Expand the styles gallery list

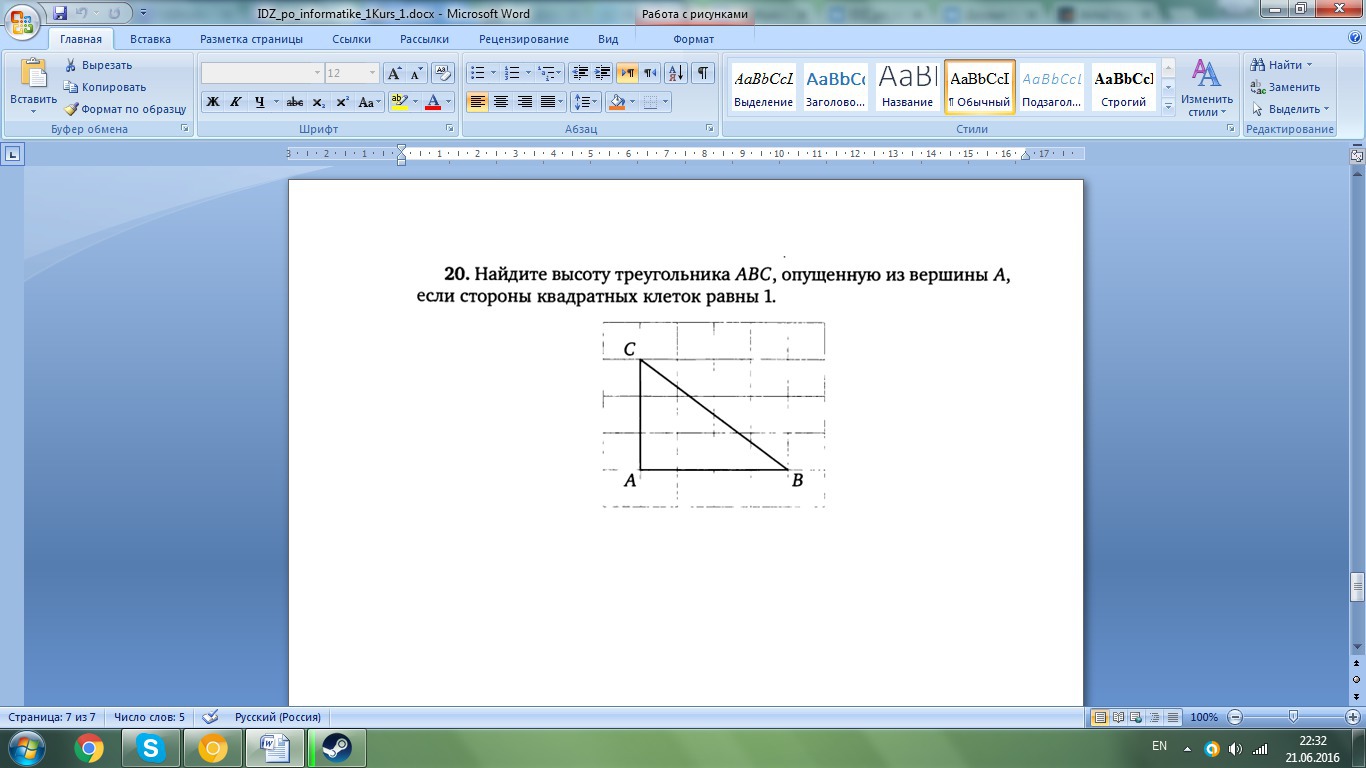pos(1168,104)
